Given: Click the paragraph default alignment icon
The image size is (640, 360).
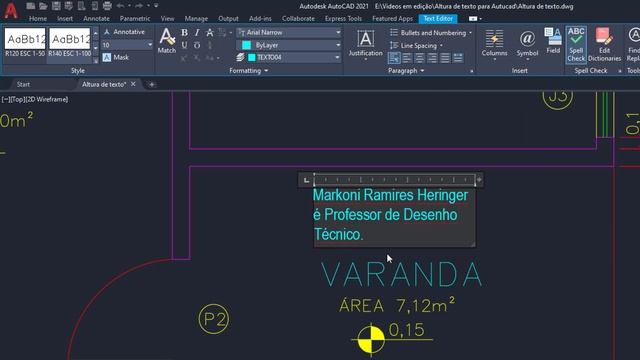Looking at the screenshot, I should tap(394, 58).
